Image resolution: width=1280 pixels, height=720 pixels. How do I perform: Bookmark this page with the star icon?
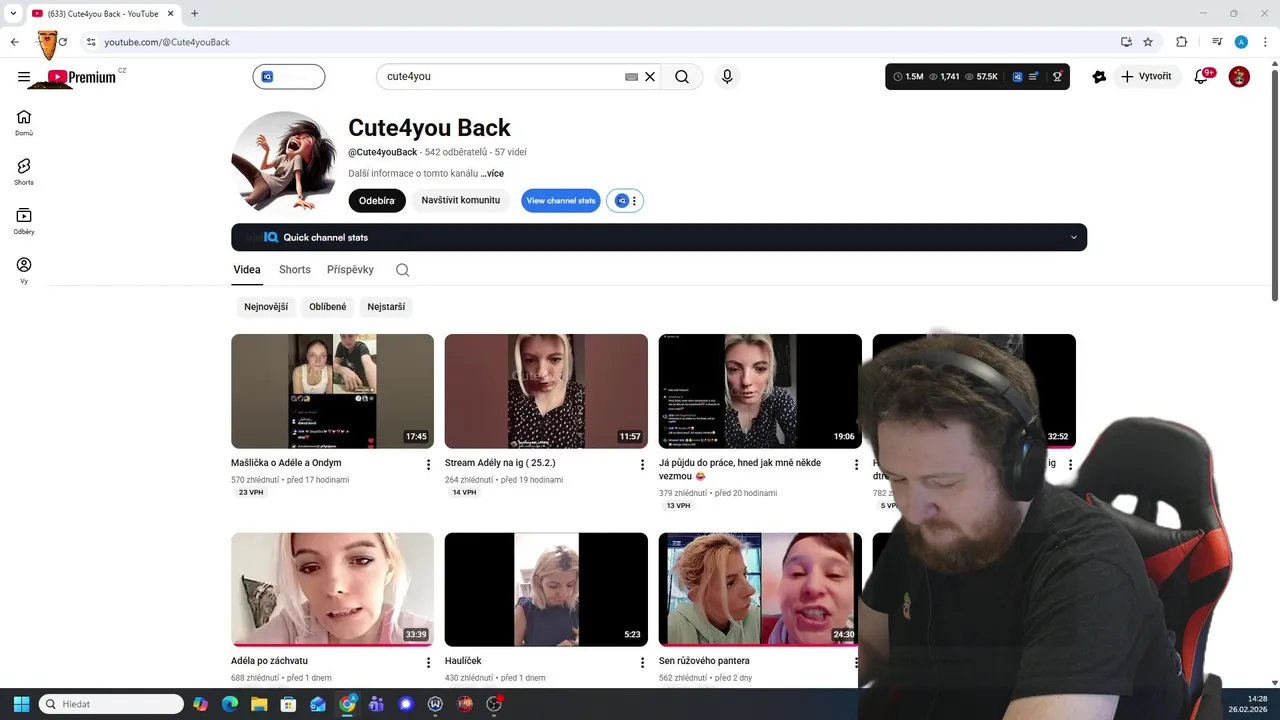[1148, 42]
